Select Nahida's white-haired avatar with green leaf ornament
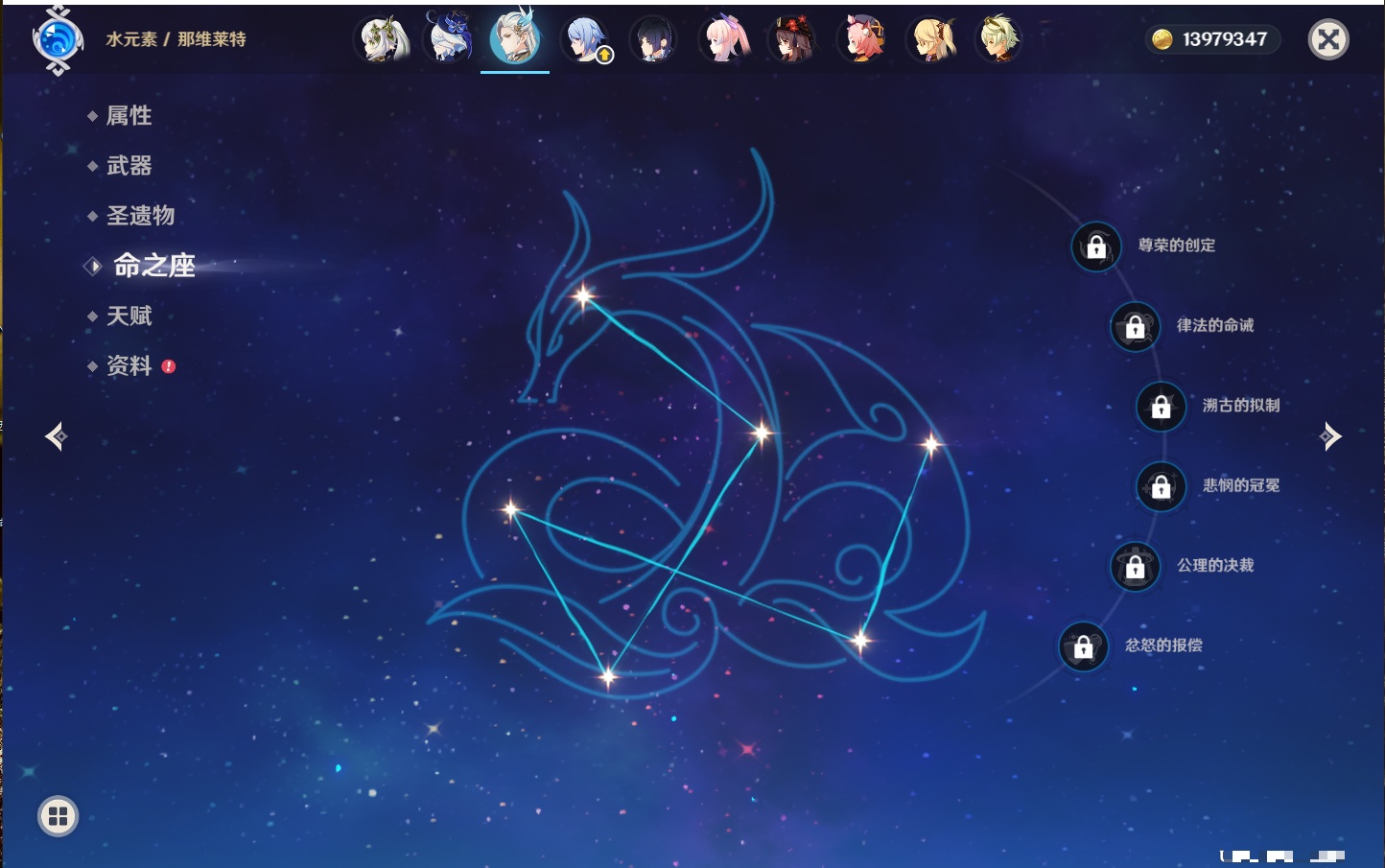The image size is (1385, 868). 384,39
